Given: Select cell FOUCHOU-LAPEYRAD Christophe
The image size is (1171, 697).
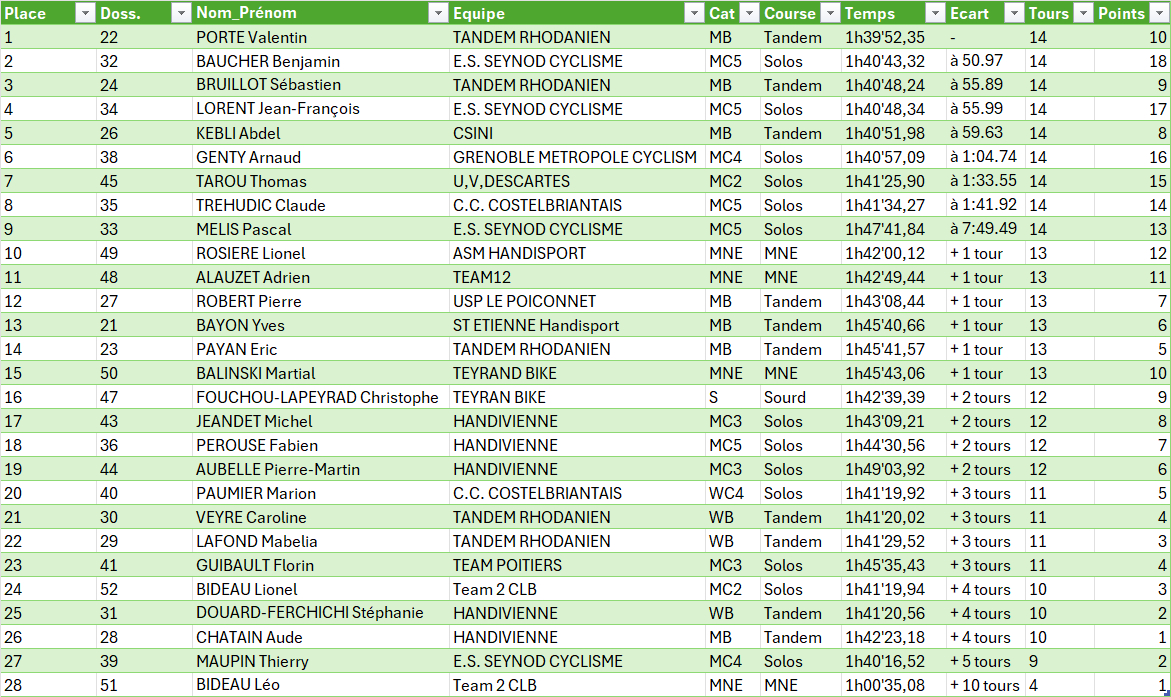Looking at the screenshot, I should (320, 397).
